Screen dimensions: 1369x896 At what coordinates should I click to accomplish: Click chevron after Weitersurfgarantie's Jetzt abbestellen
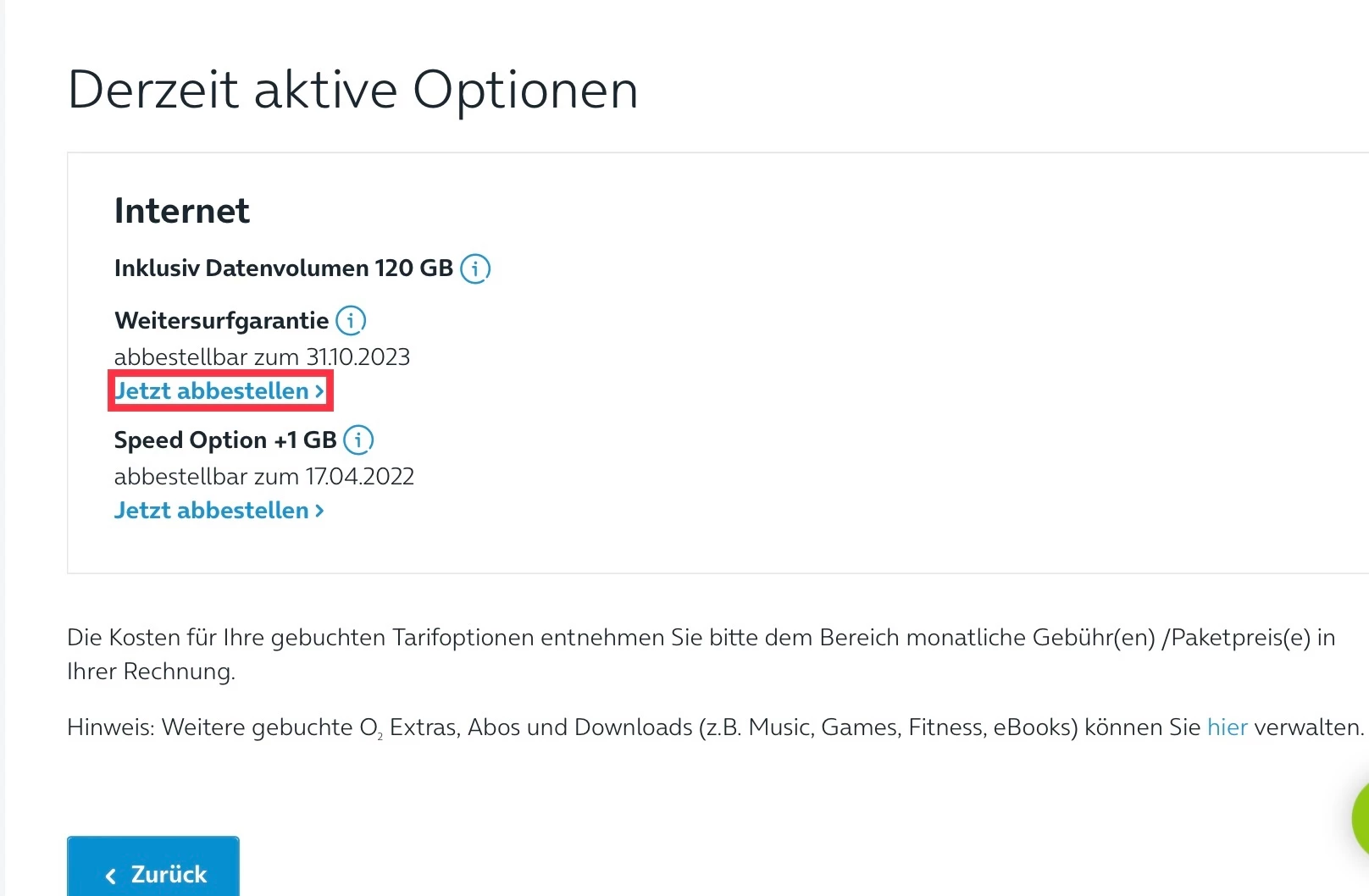[319, 391]
